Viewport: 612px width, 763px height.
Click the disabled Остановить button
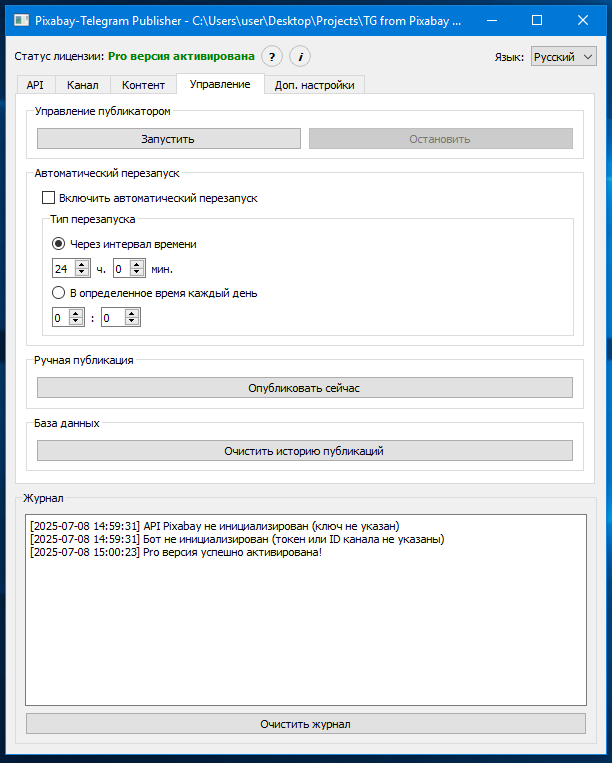coord(440,139)
